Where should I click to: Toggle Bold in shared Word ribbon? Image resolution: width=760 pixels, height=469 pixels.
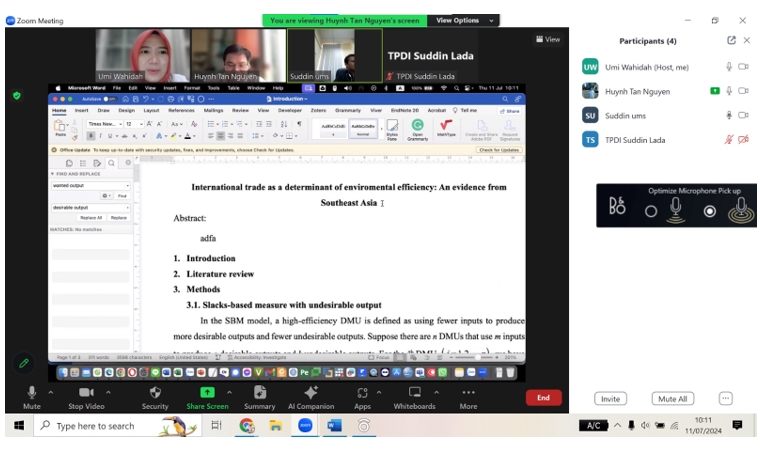click(x=91, y=136)
